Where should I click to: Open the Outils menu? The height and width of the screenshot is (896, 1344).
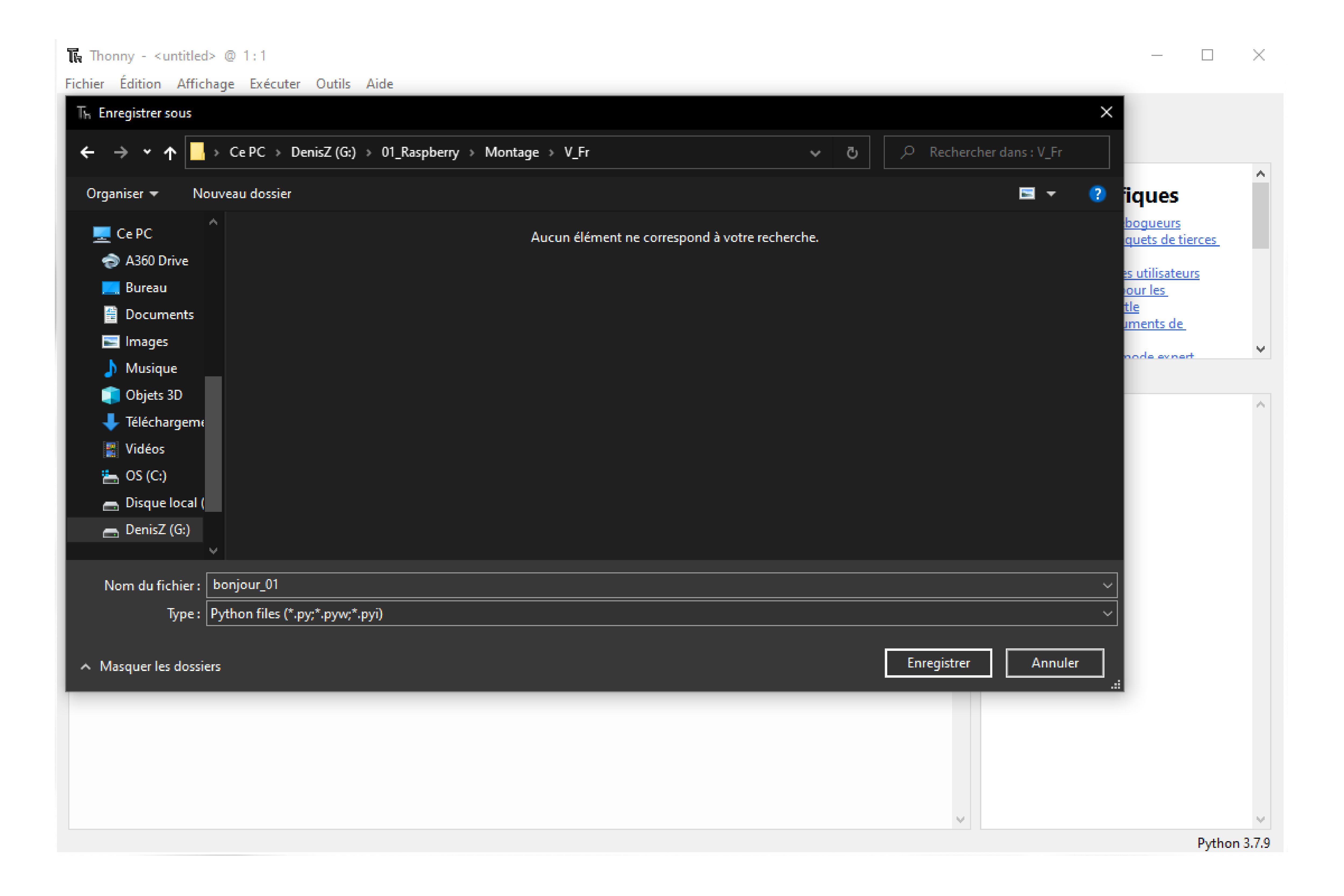click(333, 84)
